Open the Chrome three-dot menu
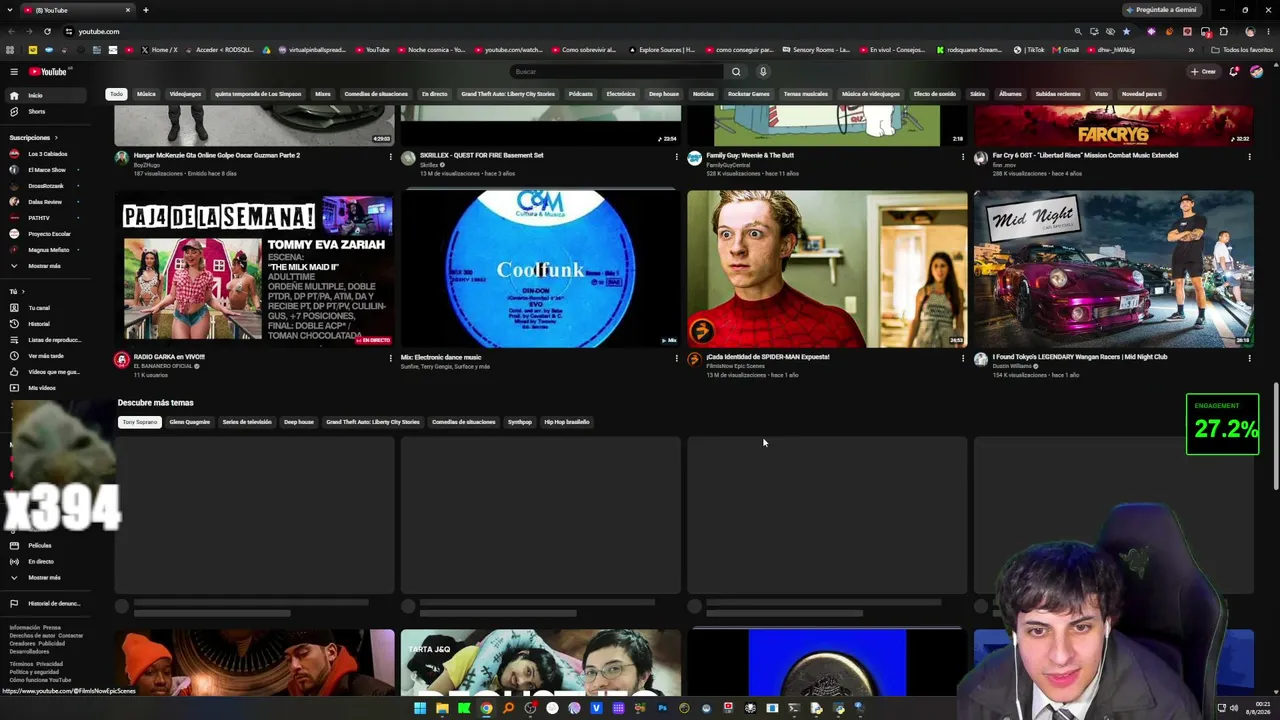 click(x=1267, y=31)
